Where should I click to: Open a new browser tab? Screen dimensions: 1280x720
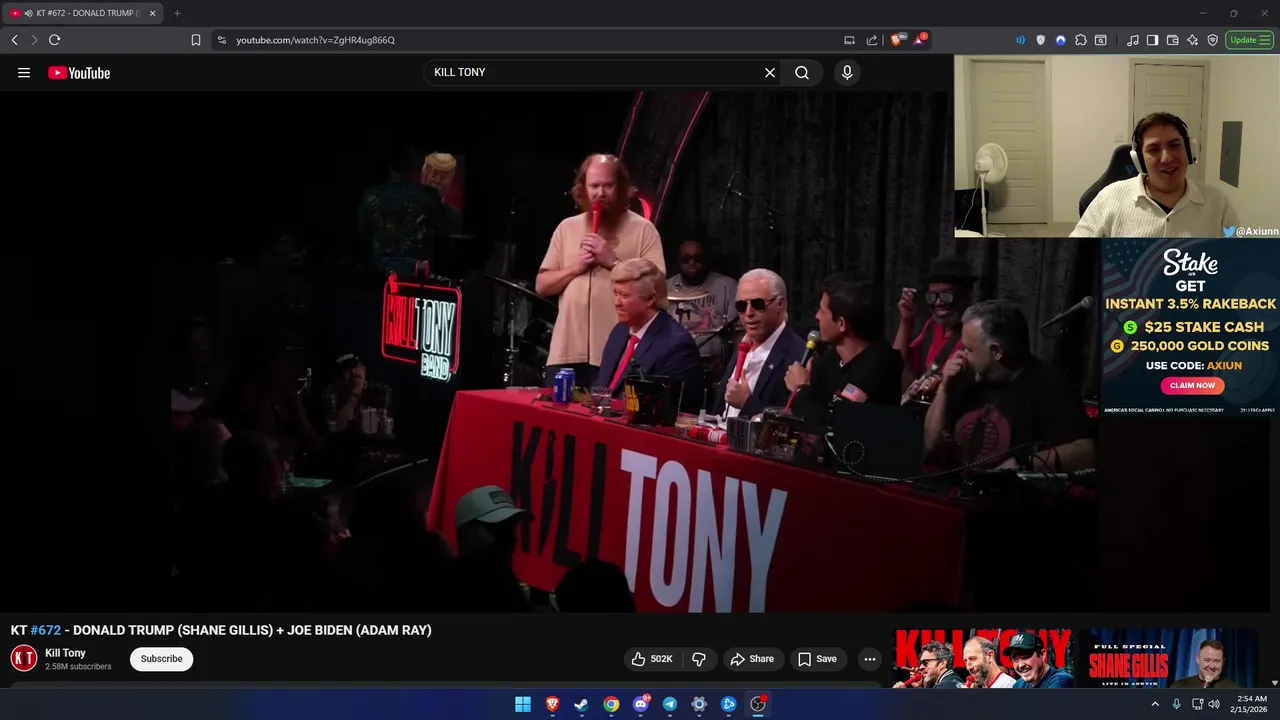(177, 13)
